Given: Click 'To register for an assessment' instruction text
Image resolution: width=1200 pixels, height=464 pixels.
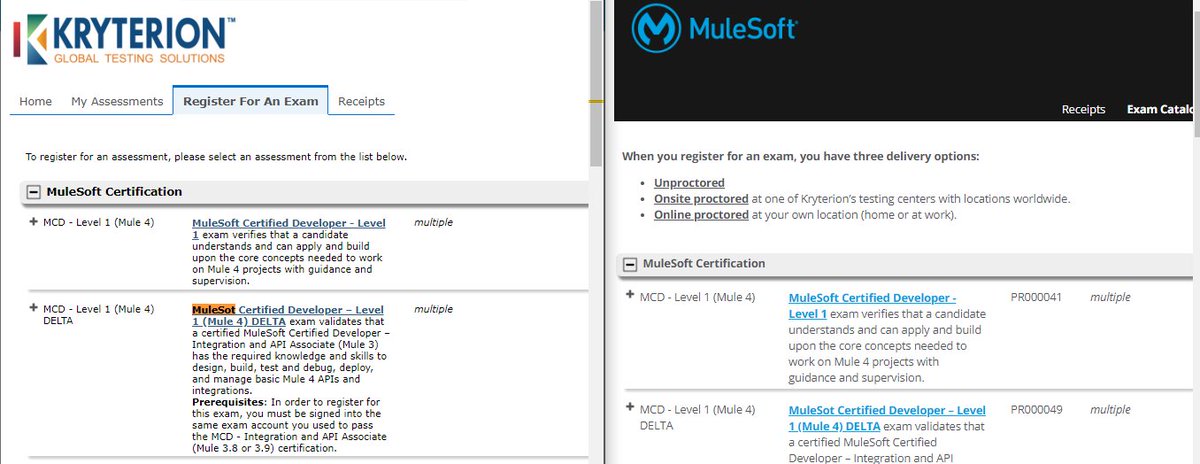Looking at the screenshot, I should click(x=216, y=157).
